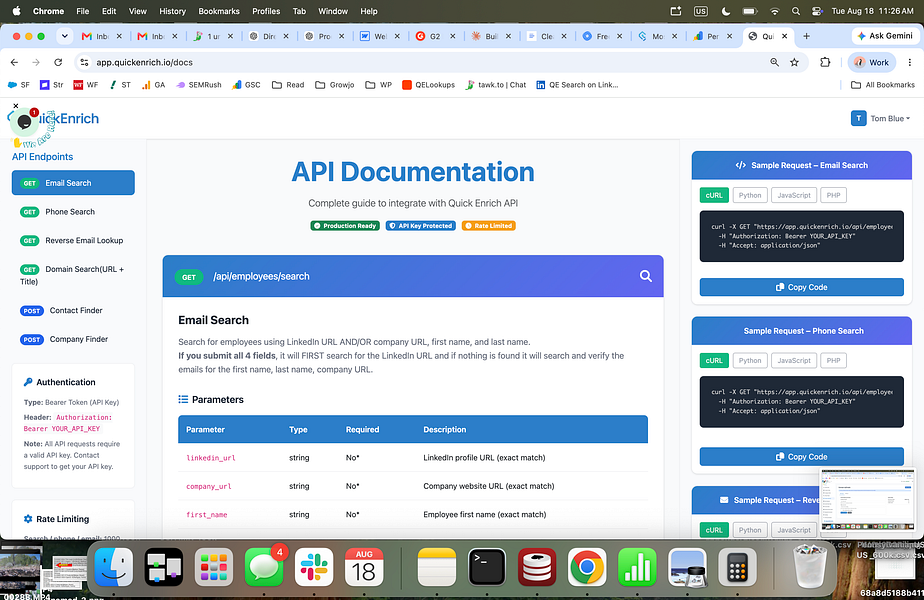Open the Read bookmarks folder
This screenshot has width=924, height=600.
(x=288, y=85)
